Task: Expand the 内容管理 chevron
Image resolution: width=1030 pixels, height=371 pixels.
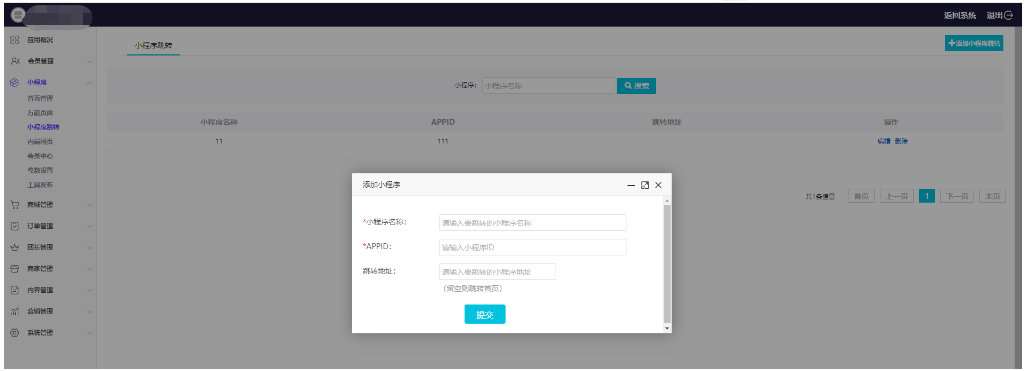Action: click(x=89, y=290)
